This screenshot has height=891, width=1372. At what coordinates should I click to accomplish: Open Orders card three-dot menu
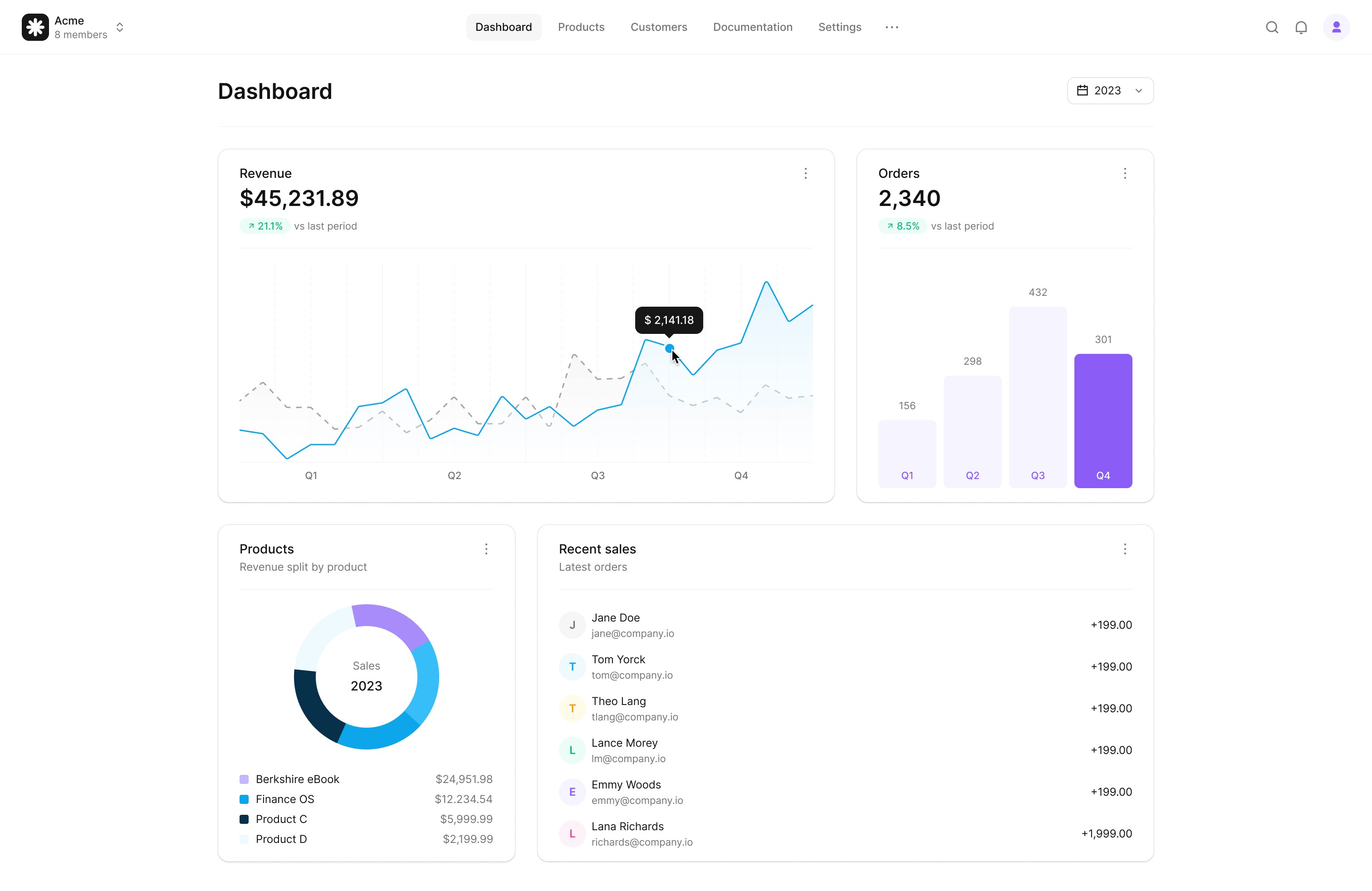(x=1124, y=173)
